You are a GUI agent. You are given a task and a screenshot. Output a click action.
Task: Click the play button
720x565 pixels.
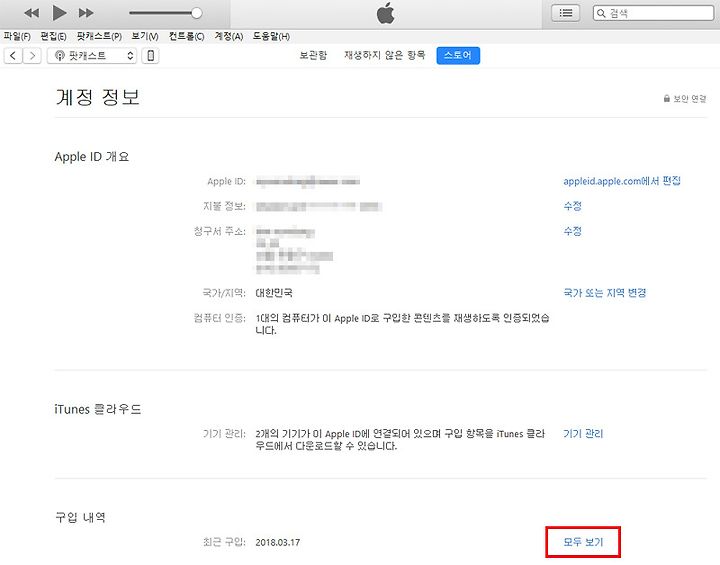coord(59,13)
